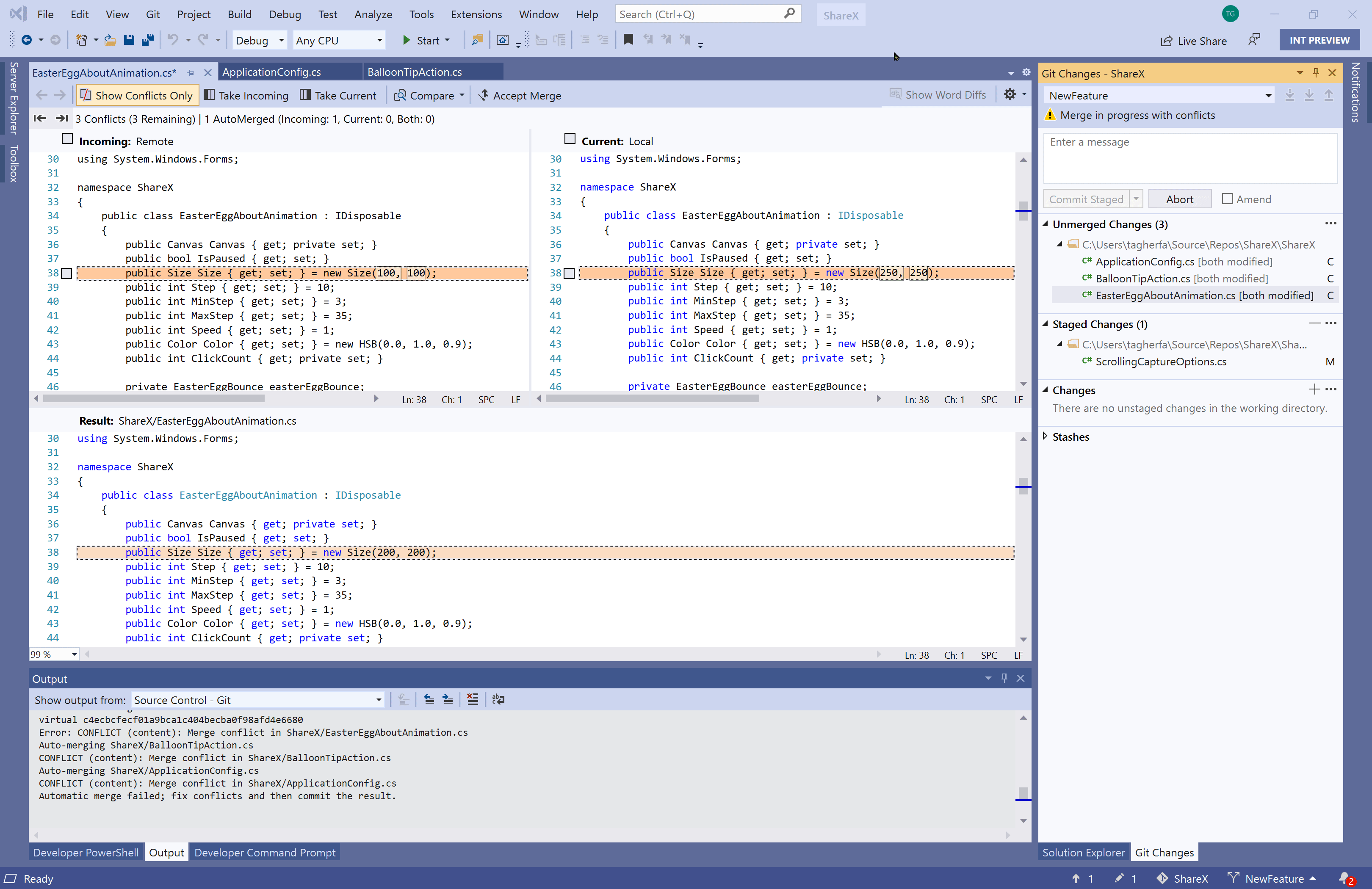Open the NewFeature branch dropdown
1372x889 pixels.
pyautogui.click(x=1269, y=95)
